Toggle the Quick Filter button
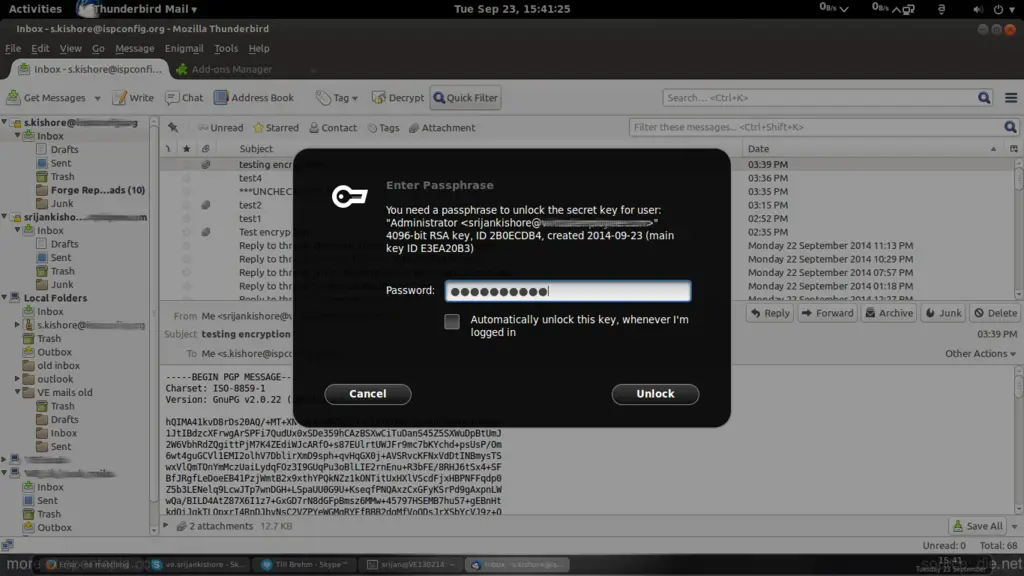 466,97
